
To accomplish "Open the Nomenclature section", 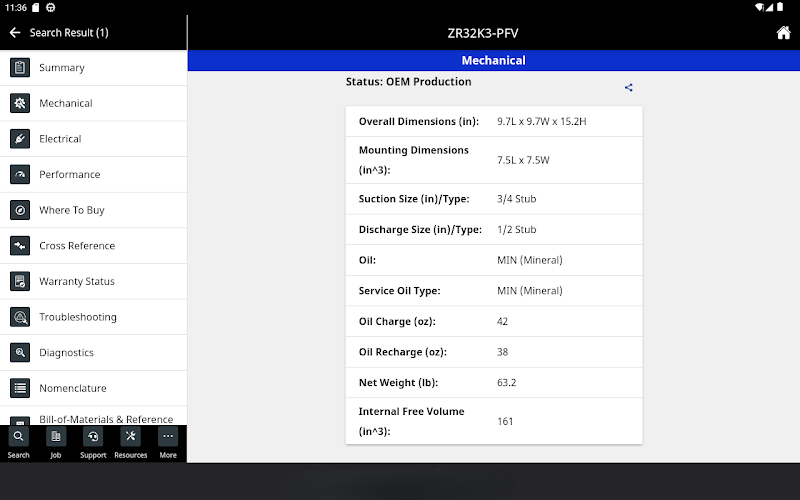I will (x=93, y=388).
